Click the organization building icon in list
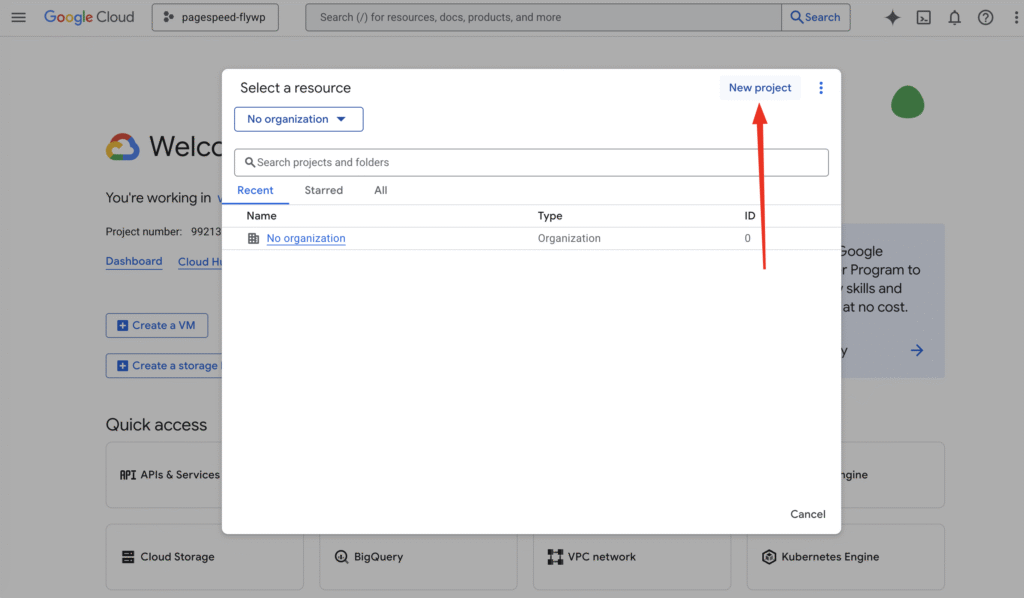Viewport: 1024px width, 598px height. (253, 239)
